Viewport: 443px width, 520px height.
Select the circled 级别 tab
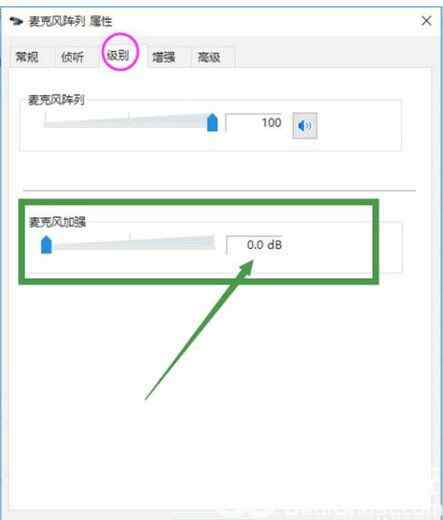point(118,55)
